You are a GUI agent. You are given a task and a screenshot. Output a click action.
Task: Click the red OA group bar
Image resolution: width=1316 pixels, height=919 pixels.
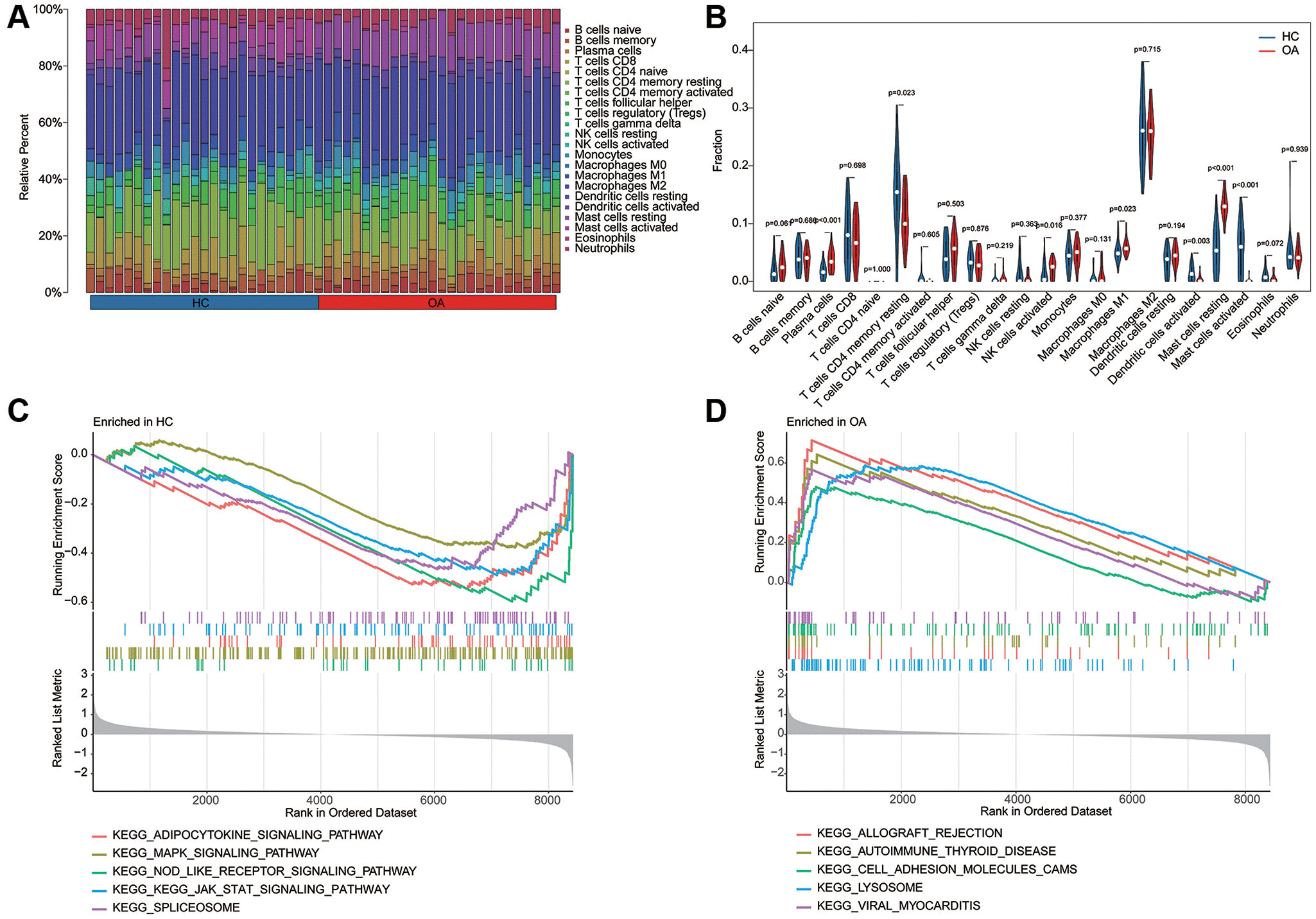[x=437, y=302]
